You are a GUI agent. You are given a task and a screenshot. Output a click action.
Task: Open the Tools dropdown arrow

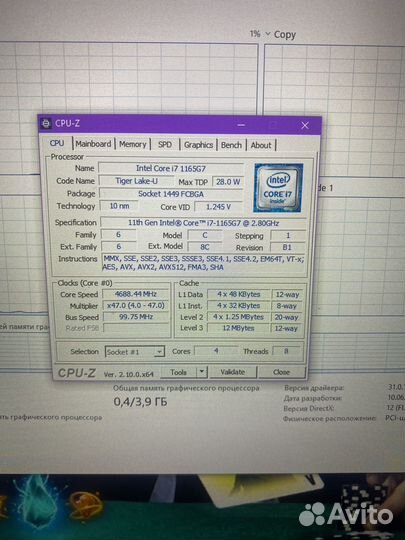coord(202,372)
